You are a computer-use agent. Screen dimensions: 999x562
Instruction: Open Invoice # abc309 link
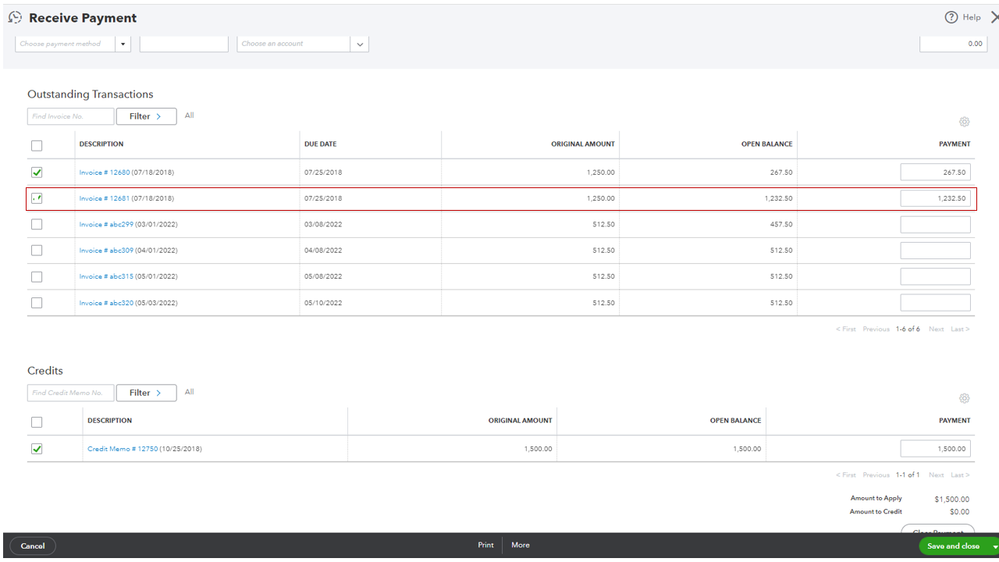click(x=106, y=250)
